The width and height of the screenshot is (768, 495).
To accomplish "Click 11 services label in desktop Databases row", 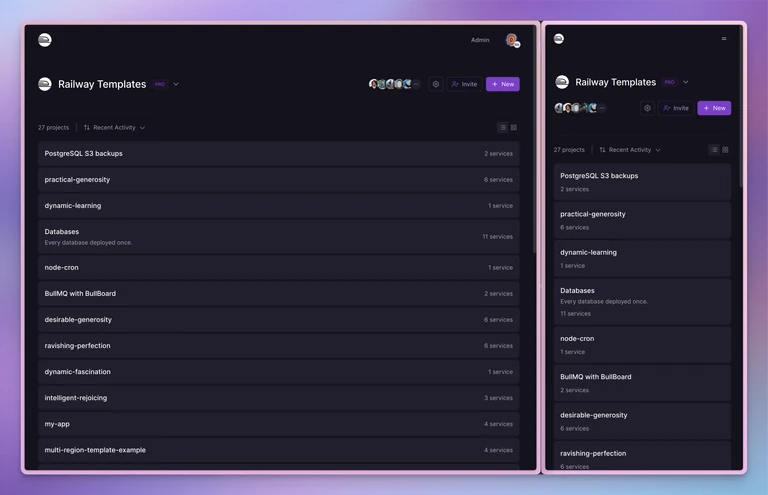I will pos(497,236).
